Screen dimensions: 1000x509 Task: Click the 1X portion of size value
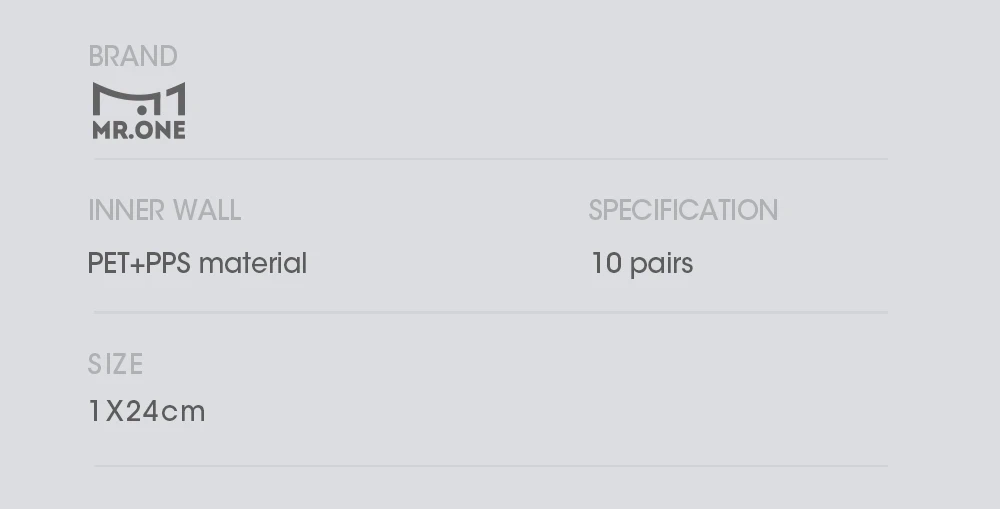[x=105, y=411]
